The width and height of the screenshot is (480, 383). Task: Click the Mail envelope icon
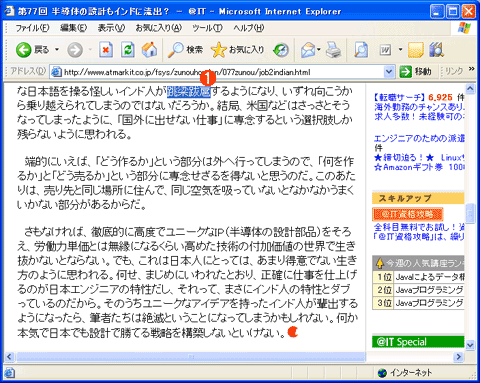click(308, 50)
